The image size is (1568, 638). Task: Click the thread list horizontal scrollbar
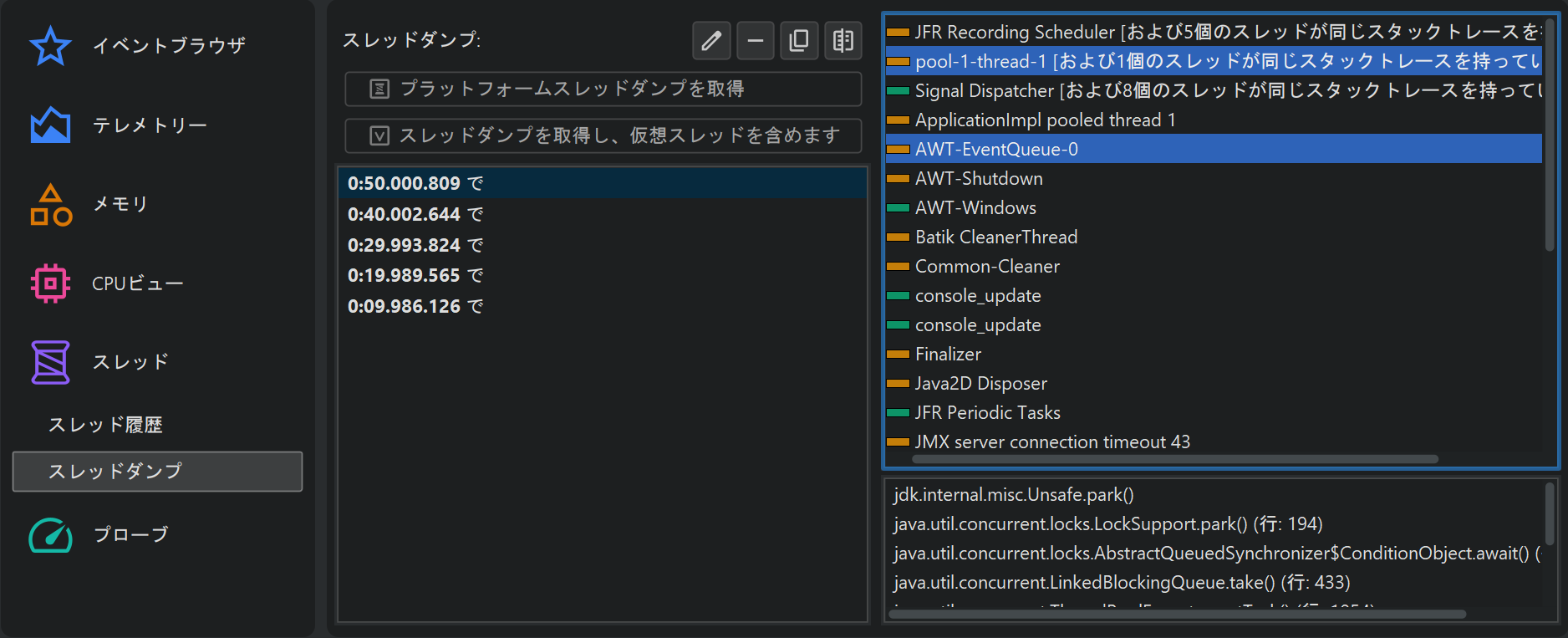[1174, 459]
